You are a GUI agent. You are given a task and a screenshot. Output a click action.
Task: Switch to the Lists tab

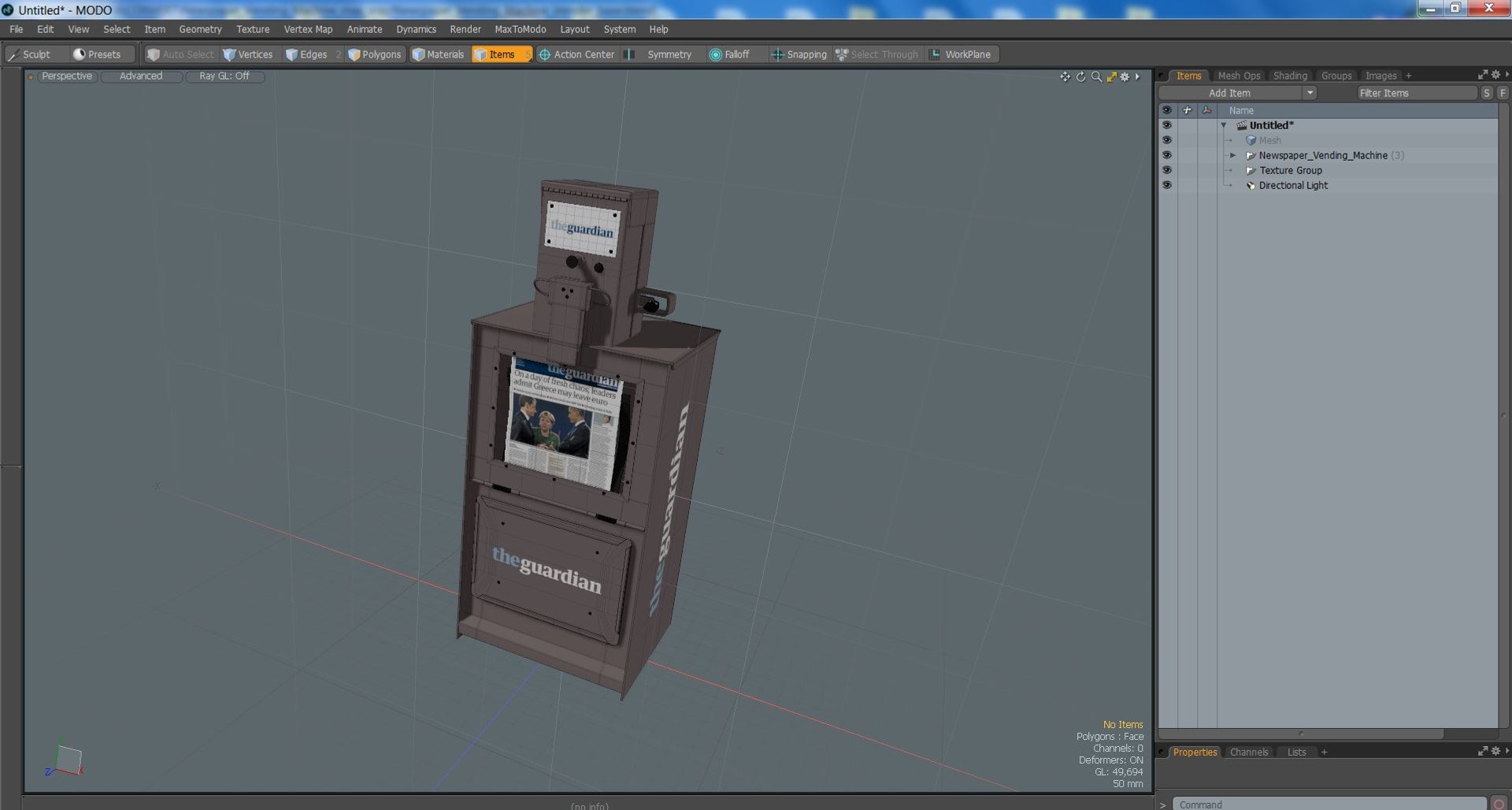pyautogui.click(x=1296, y=752)
